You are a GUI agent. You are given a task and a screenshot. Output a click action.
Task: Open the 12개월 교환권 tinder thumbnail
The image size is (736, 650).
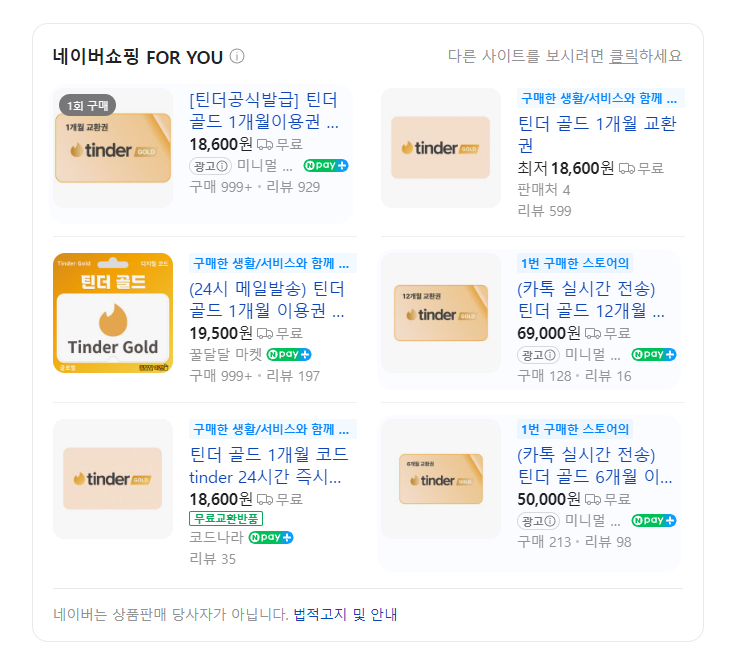[x=441, y=313]
